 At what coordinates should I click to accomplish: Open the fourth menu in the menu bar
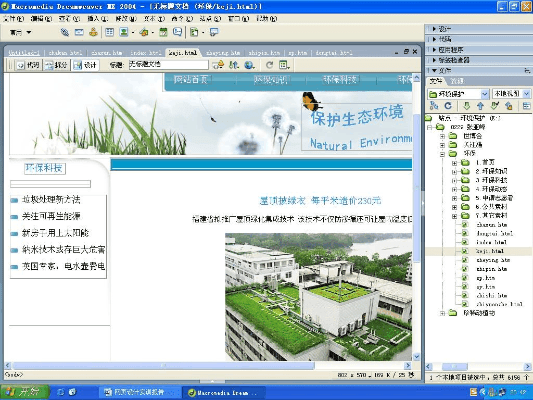[98, 19]
